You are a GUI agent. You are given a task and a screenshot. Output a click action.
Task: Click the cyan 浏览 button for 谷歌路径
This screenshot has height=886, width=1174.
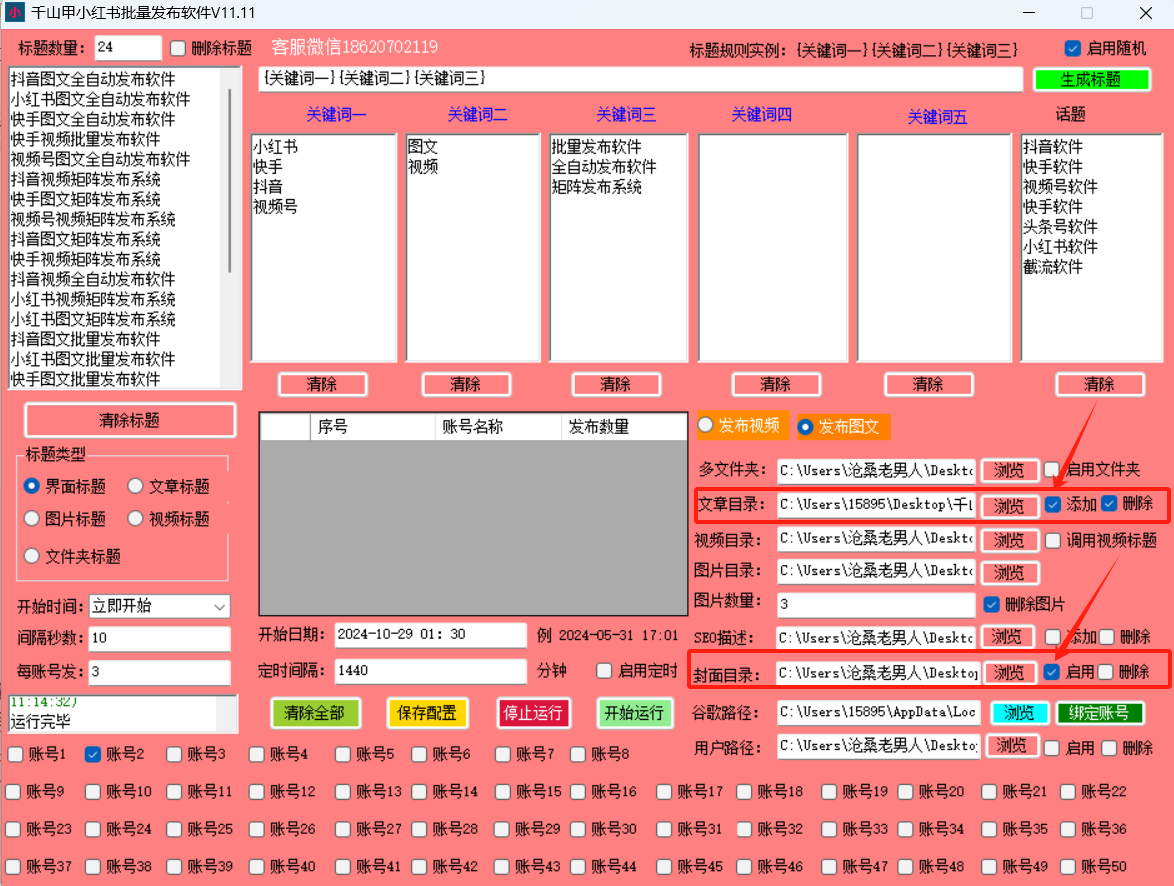(x=1018, y=713)
